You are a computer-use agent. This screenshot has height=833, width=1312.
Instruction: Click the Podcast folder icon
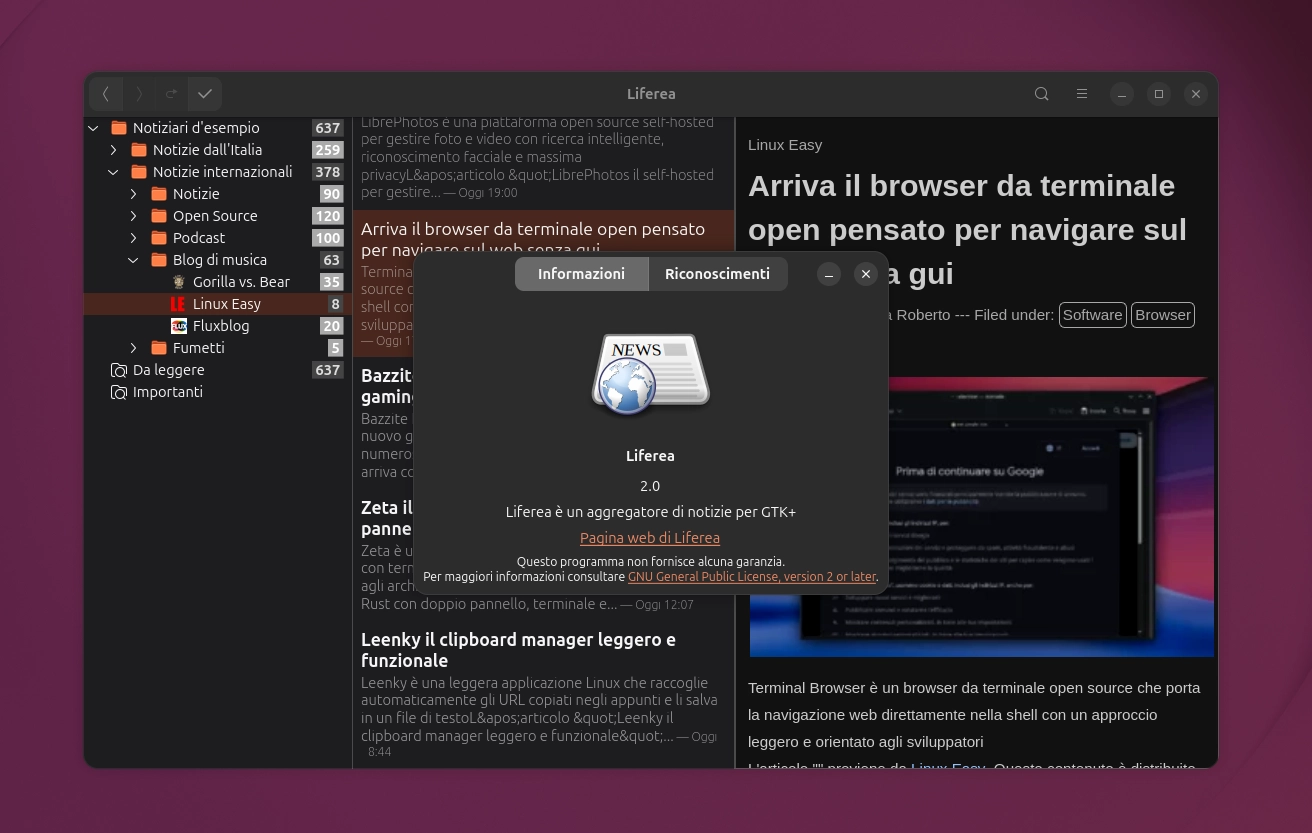pos(159,238)
